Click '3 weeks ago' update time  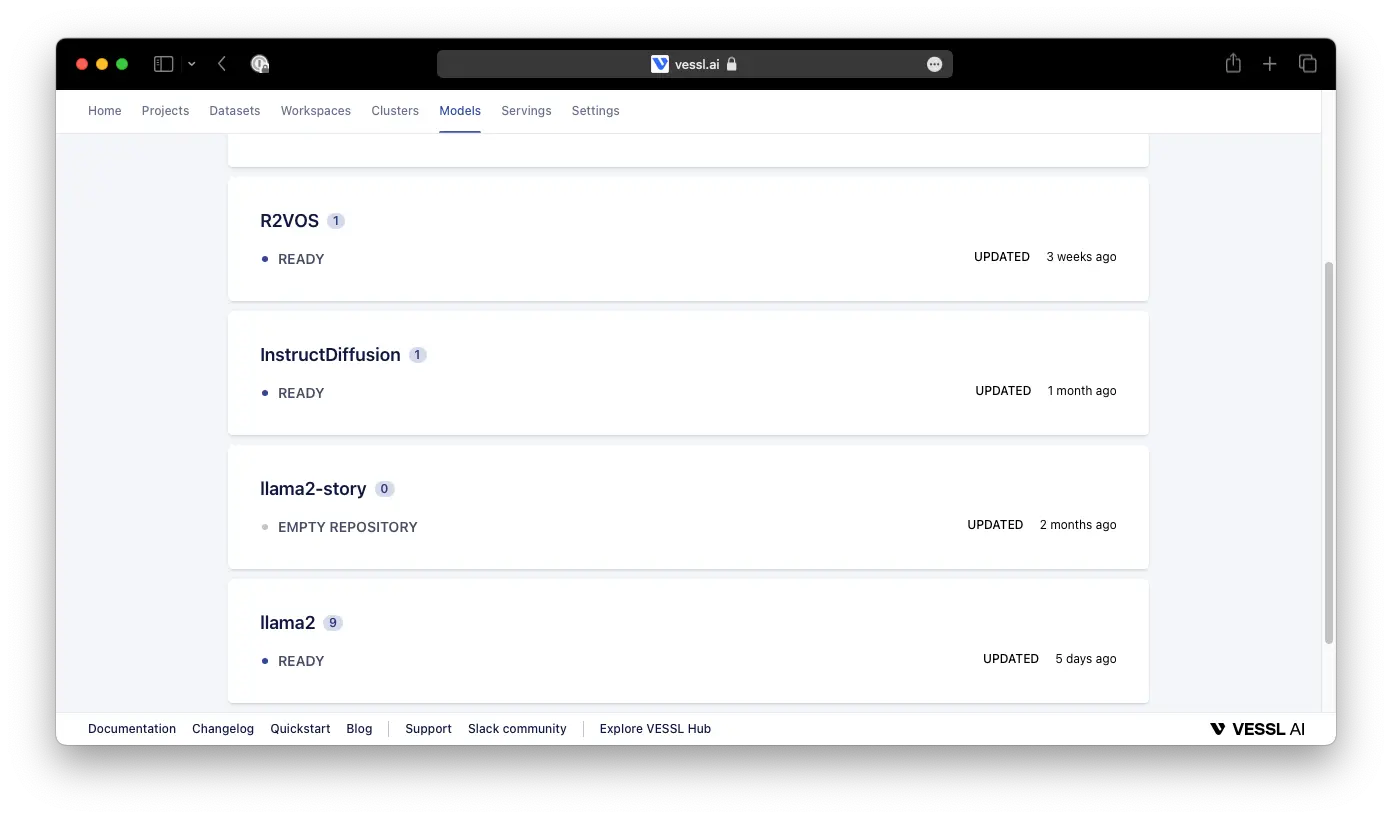tap(1081, 257)
